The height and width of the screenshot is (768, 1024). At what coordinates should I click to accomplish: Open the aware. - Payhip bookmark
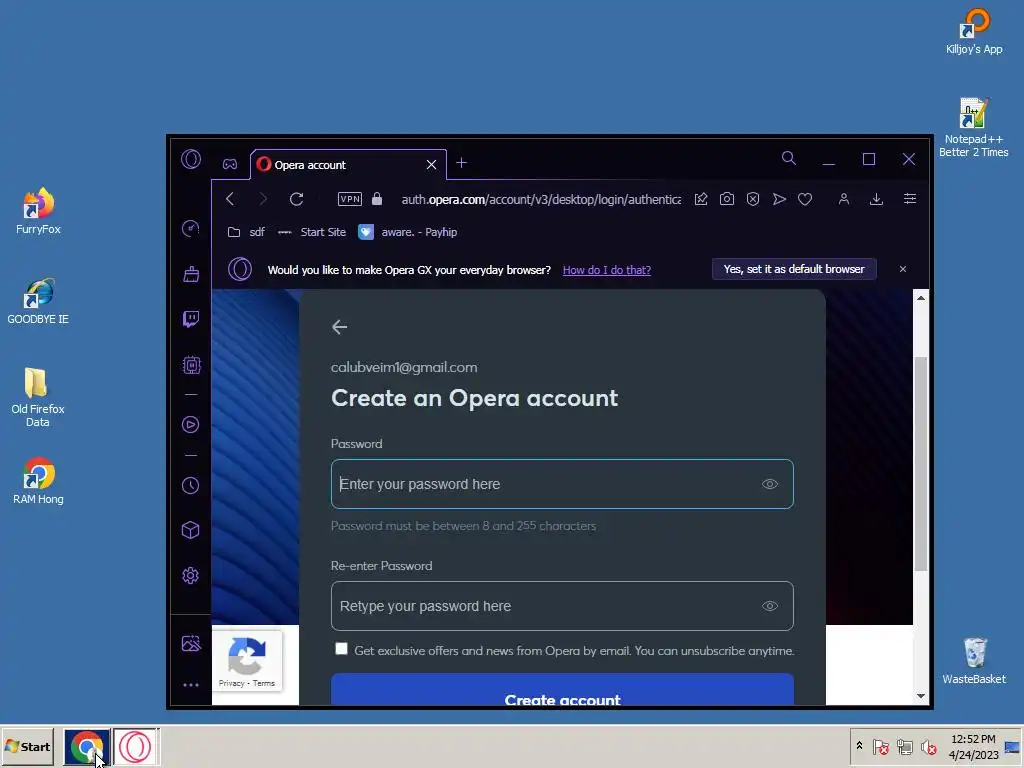pos(408,232)
